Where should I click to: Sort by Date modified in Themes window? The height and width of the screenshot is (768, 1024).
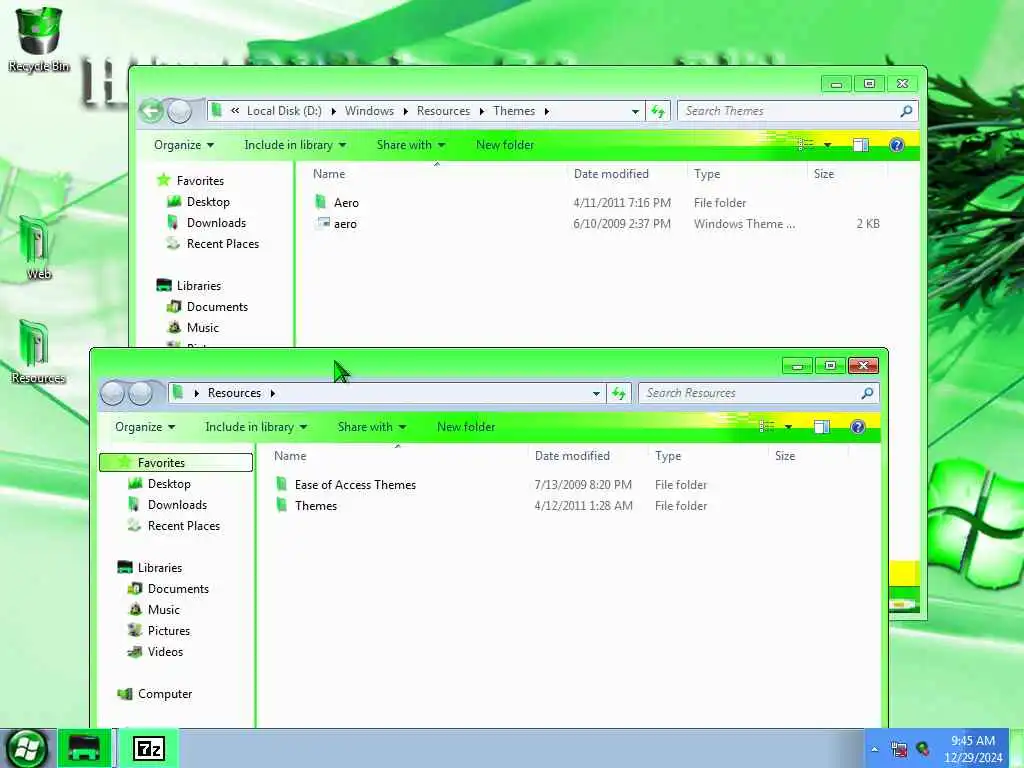[611, 174]
